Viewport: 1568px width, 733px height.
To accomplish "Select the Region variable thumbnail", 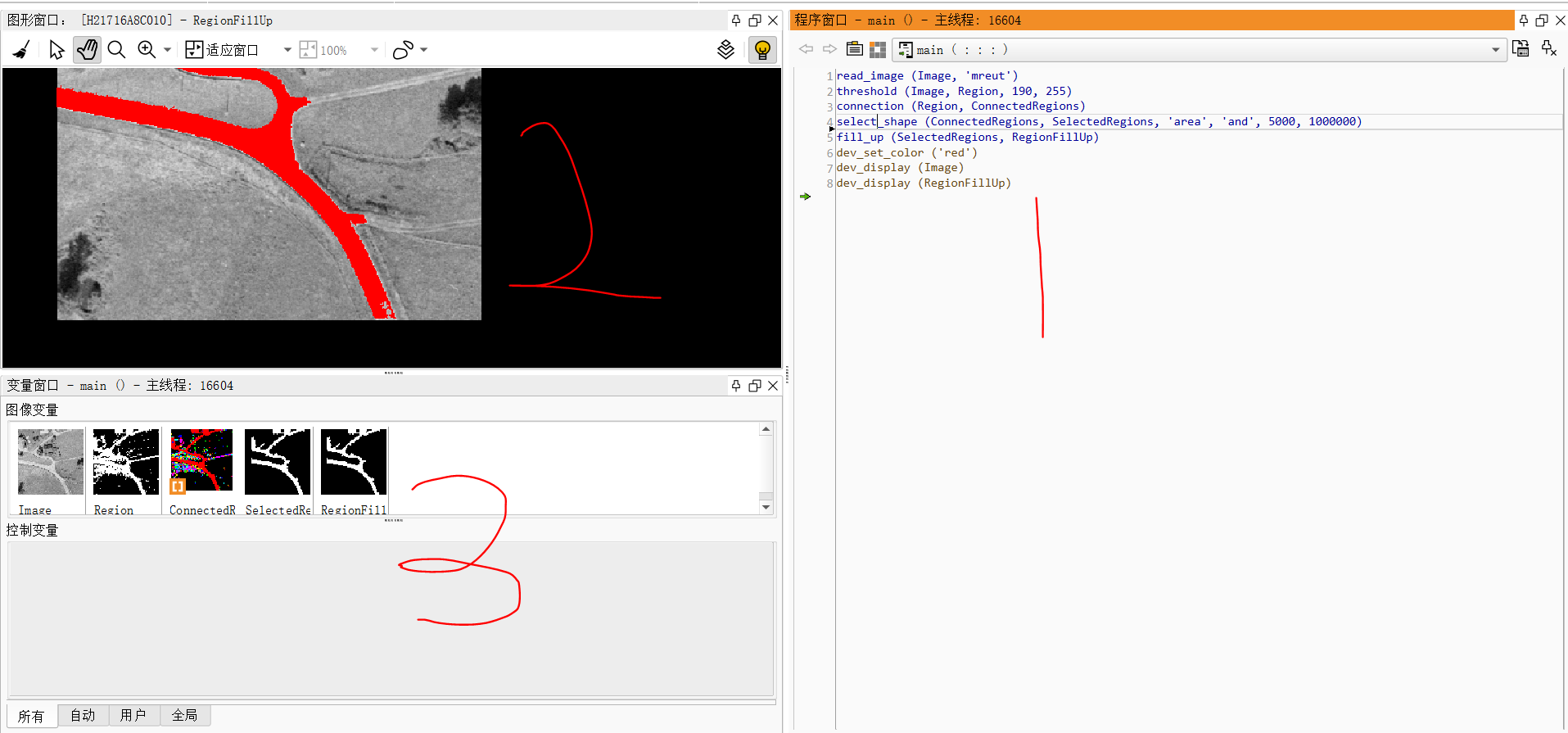I will click(126, 462).
